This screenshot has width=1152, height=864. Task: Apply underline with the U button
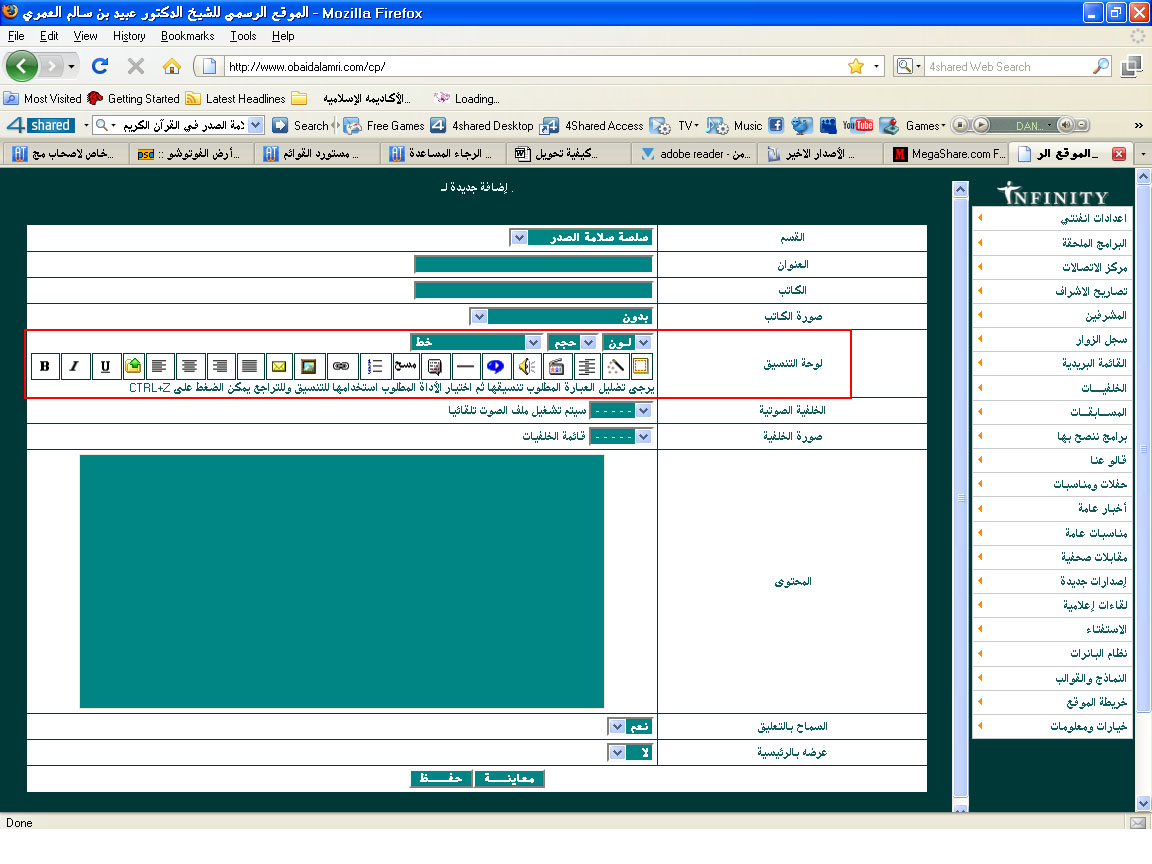106,366
